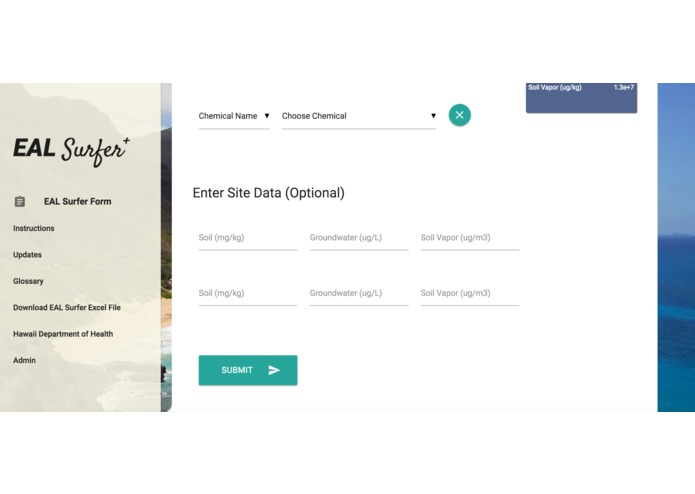Open the Updates sidebar link
The width and height of the screenshot is (695, 494).
(x=27, y=255)
